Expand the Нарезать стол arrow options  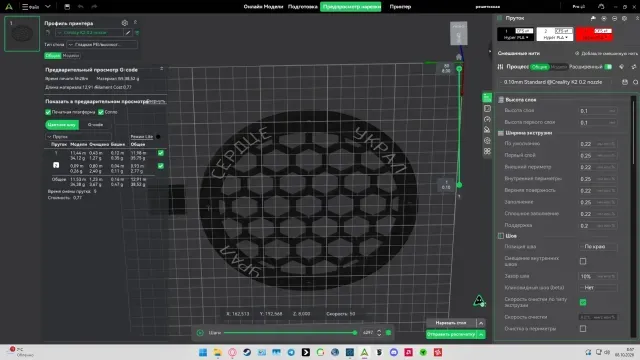(x=481, y=323)
